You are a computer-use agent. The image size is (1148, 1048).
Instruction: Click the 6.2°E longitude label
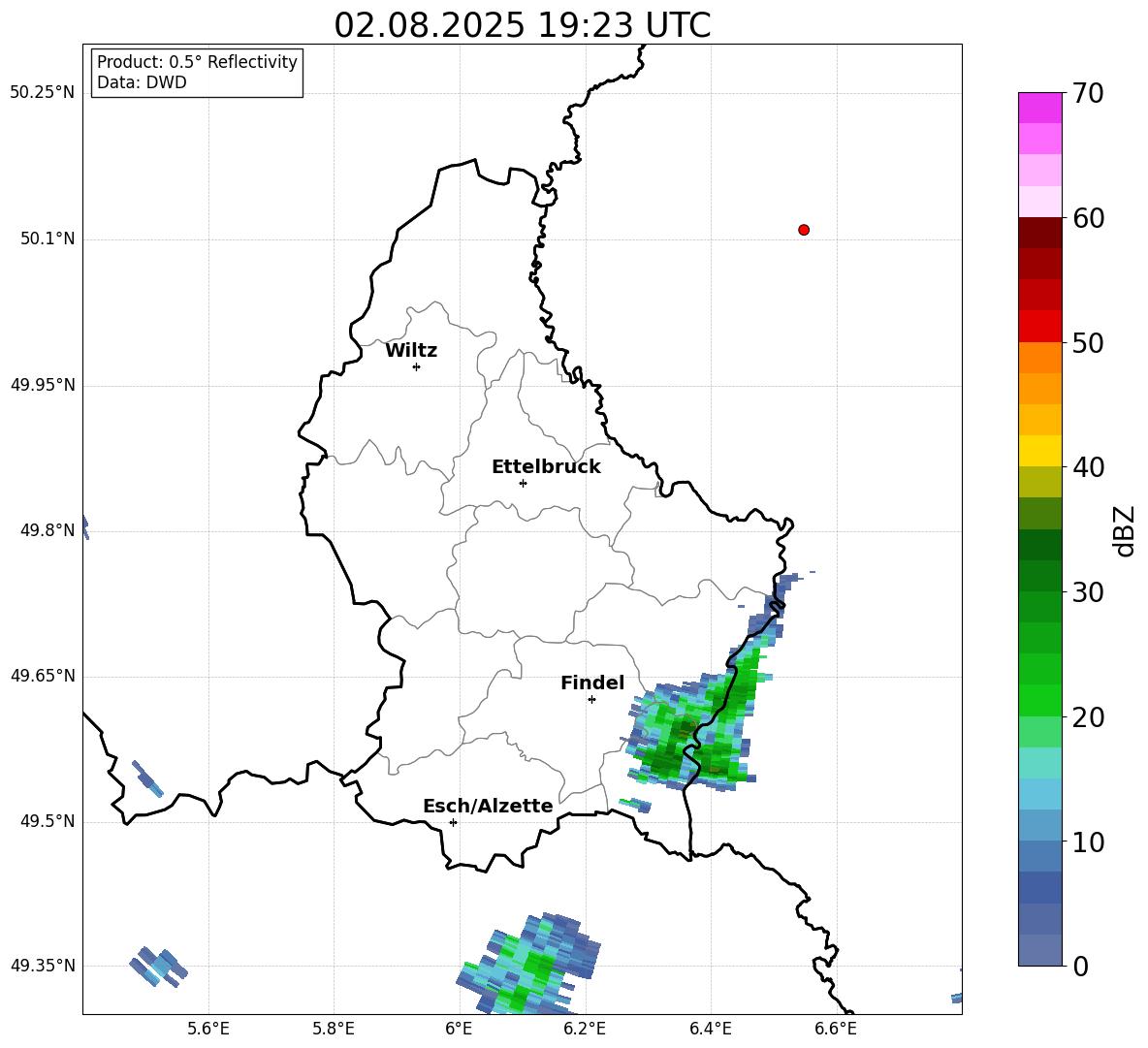coord(585,1030)
